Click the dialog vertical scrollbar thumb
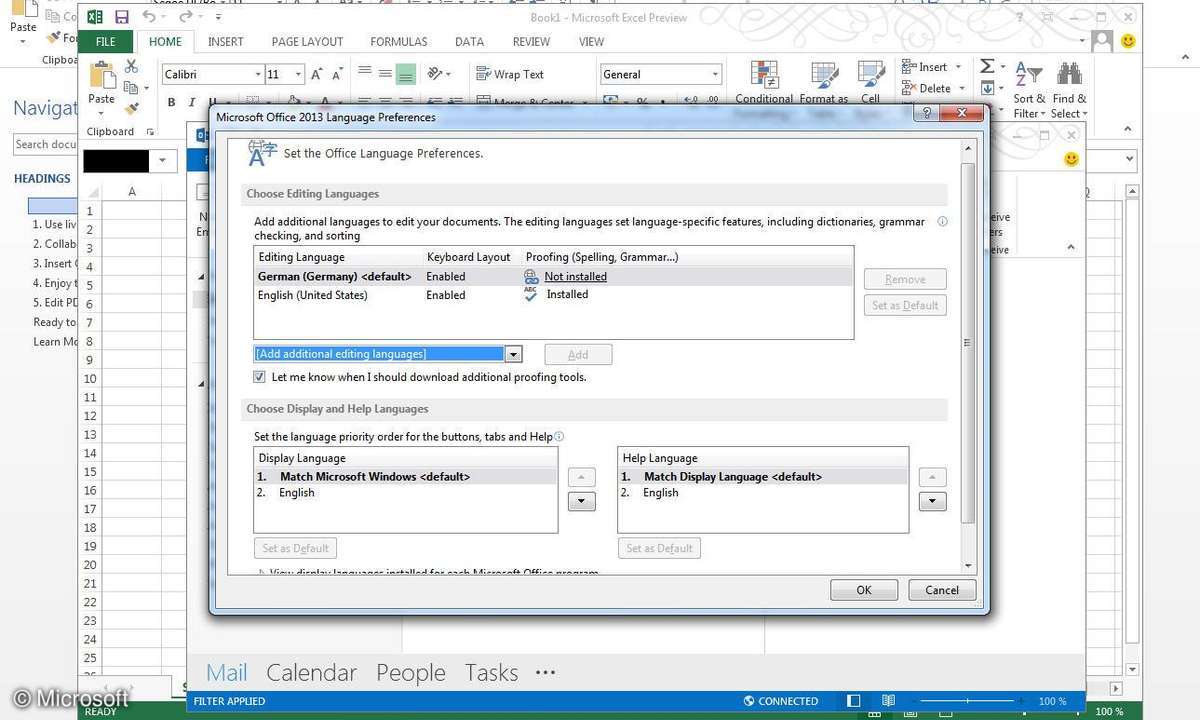Screen dimensions: 1200x720 [967, 342]
